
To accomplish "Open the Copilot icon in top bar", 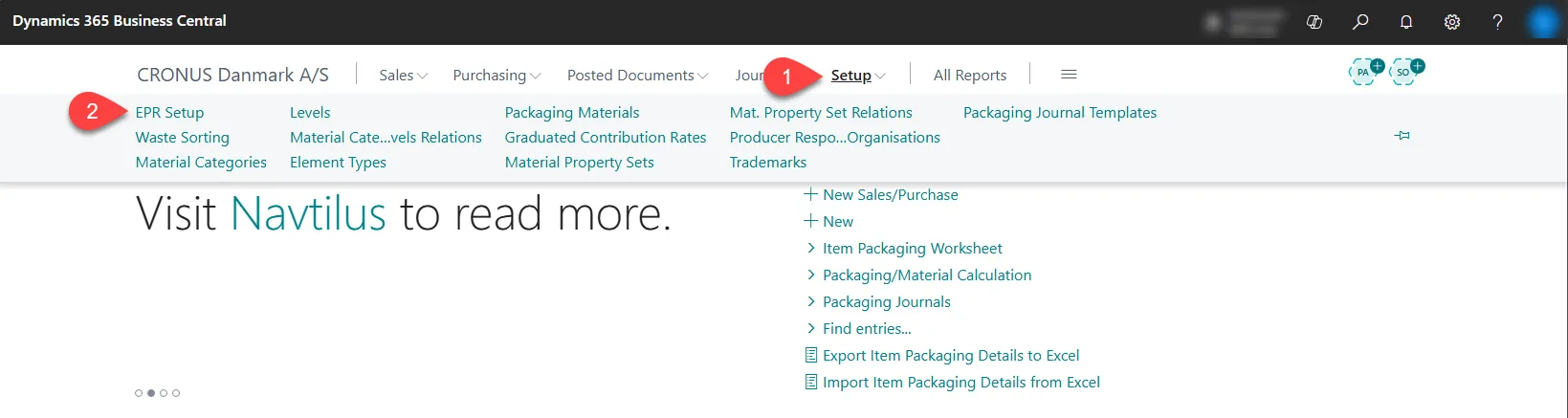I will pos(1314,21).
